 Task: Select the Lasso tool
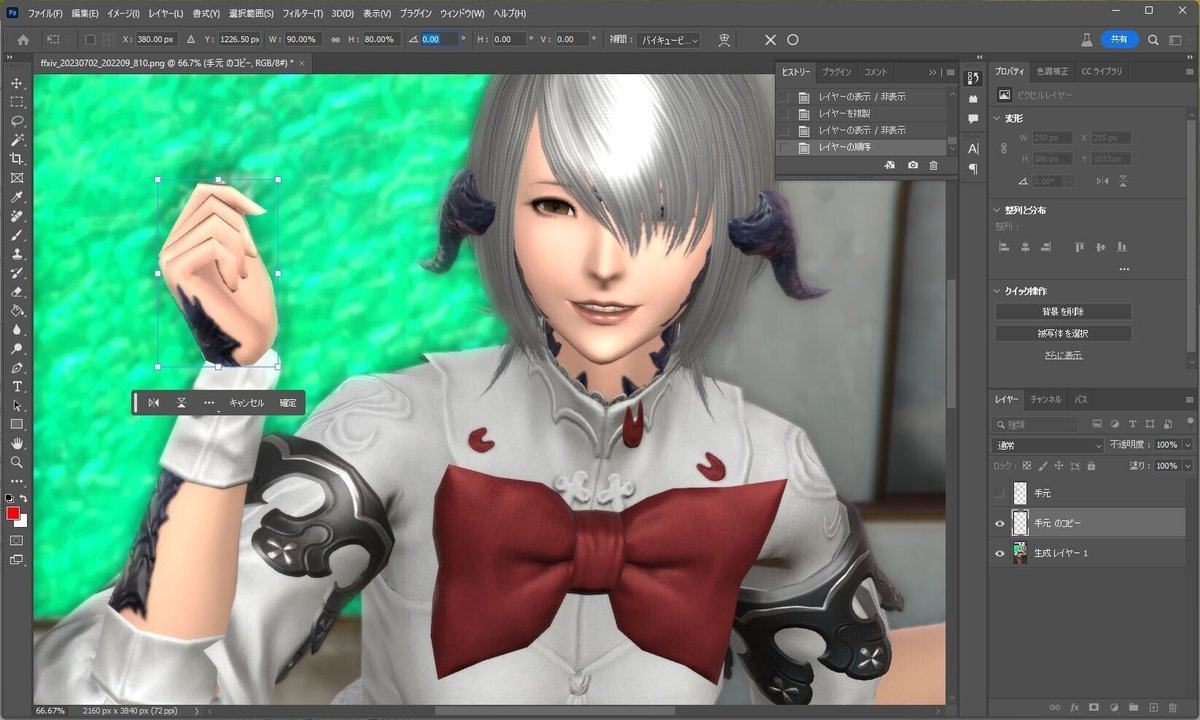pyautogui.click(x=17, y=121)
